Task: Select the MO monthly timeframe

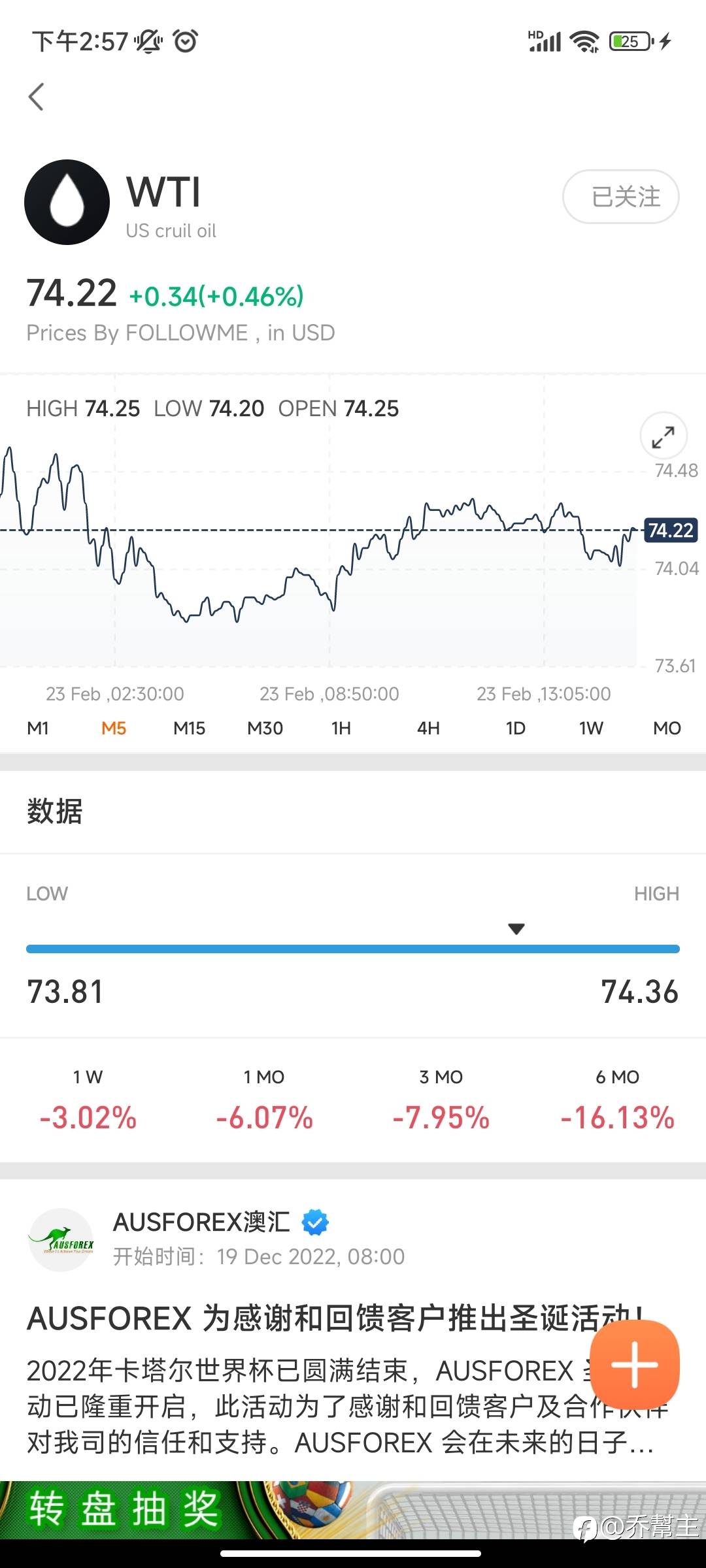Action: [667, 728]
